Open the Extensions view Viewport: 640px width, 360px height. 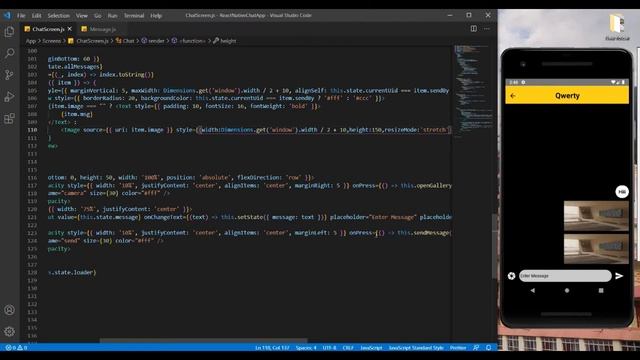click(x=9, y=118)
